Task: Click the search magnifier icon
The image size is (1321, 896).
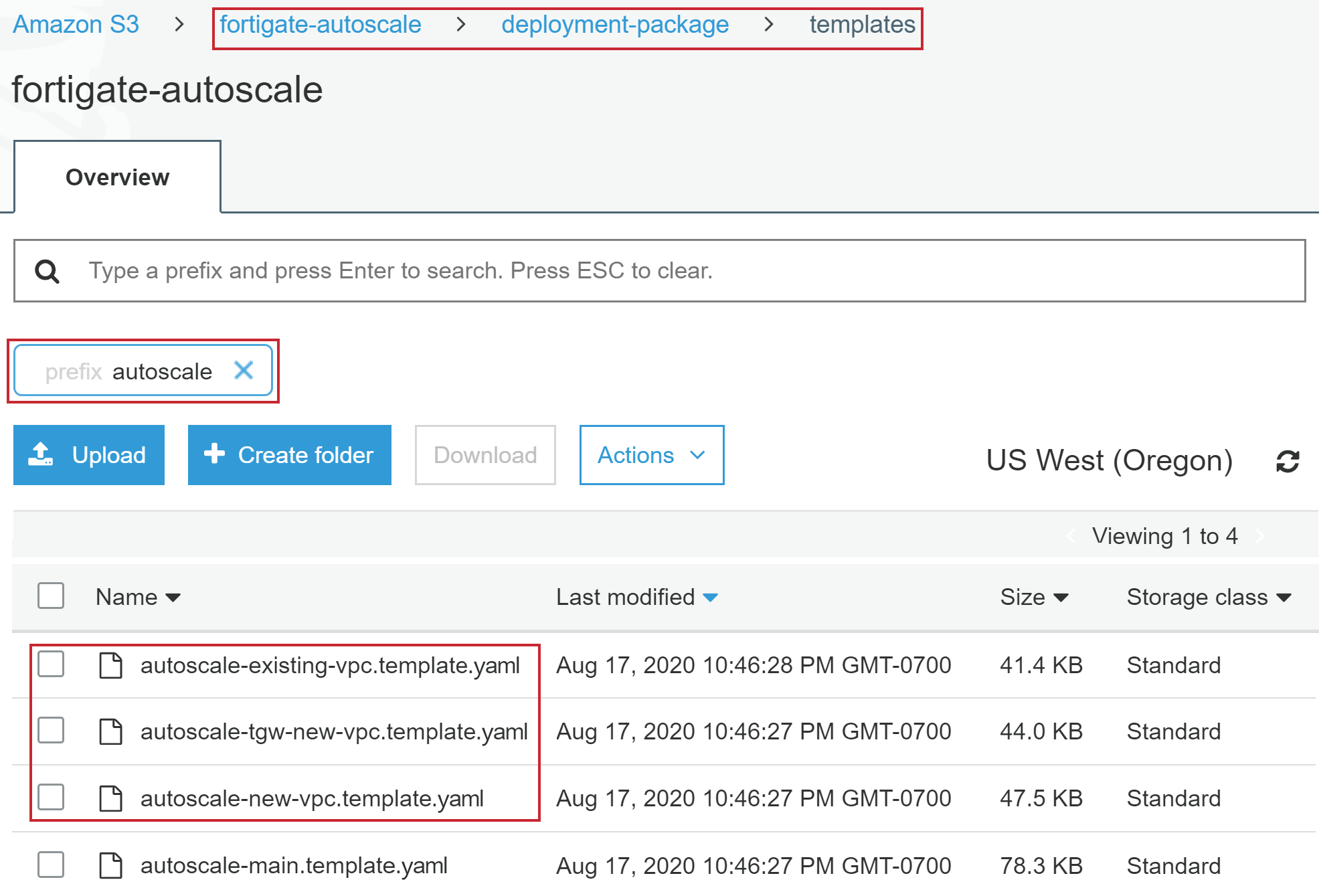Action: pos(47,270)
